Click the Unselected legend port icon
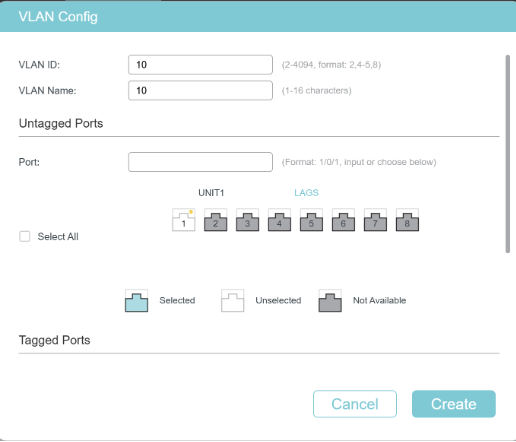This screenshot has height=442, width=516. tap(233, 301)
